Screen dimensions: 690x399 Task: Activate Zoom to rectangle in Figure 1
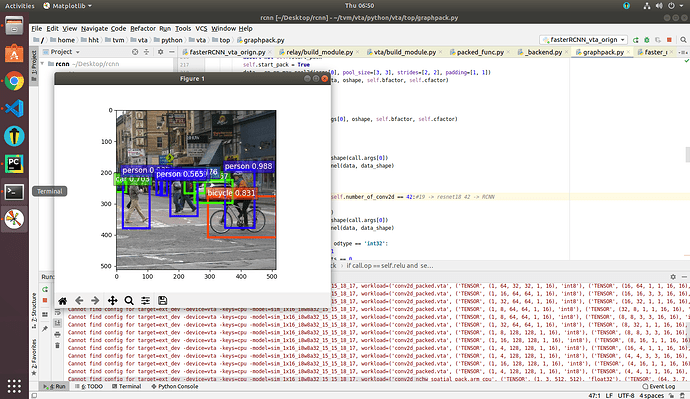[129, 301]
